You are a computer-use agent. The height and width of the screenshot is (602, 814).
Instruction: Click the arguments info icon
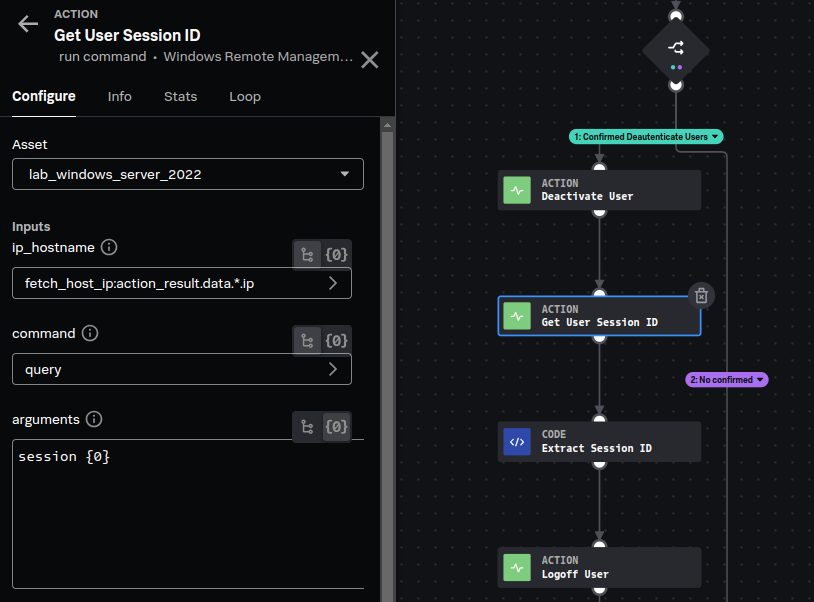pos(95,419)
